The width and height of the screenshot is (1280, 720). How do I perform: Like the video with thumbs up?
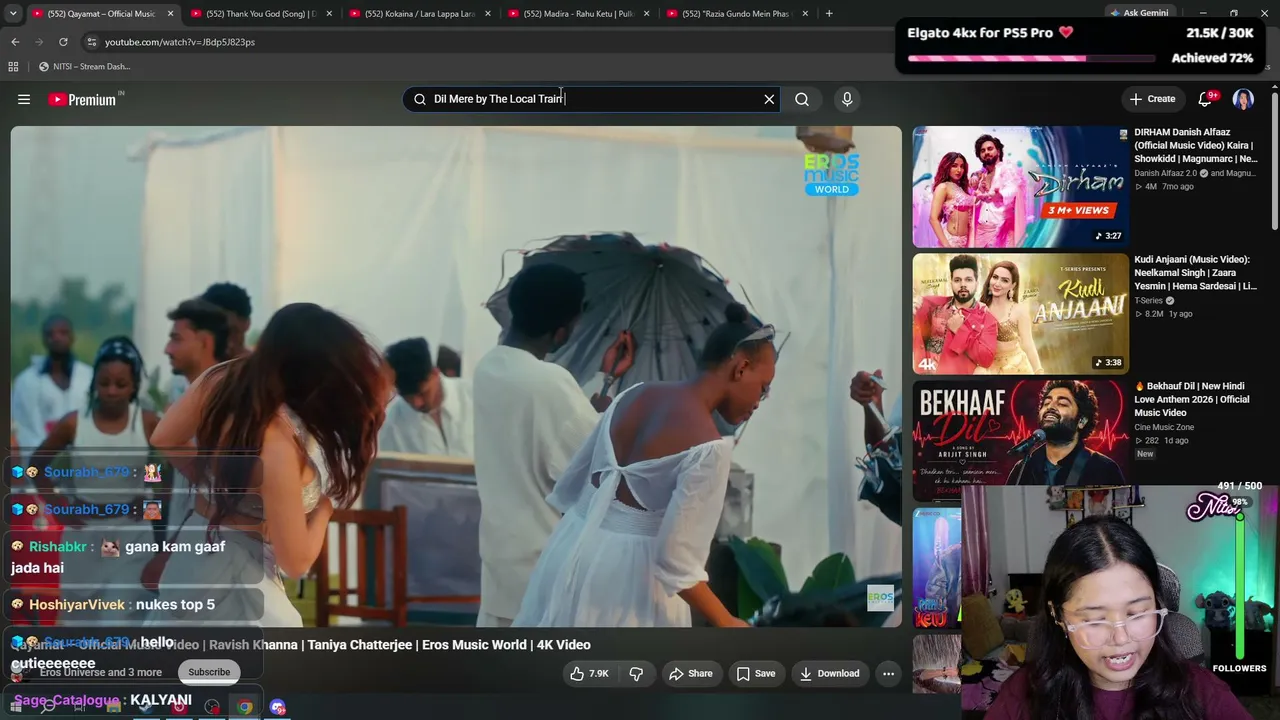[590, 674]
